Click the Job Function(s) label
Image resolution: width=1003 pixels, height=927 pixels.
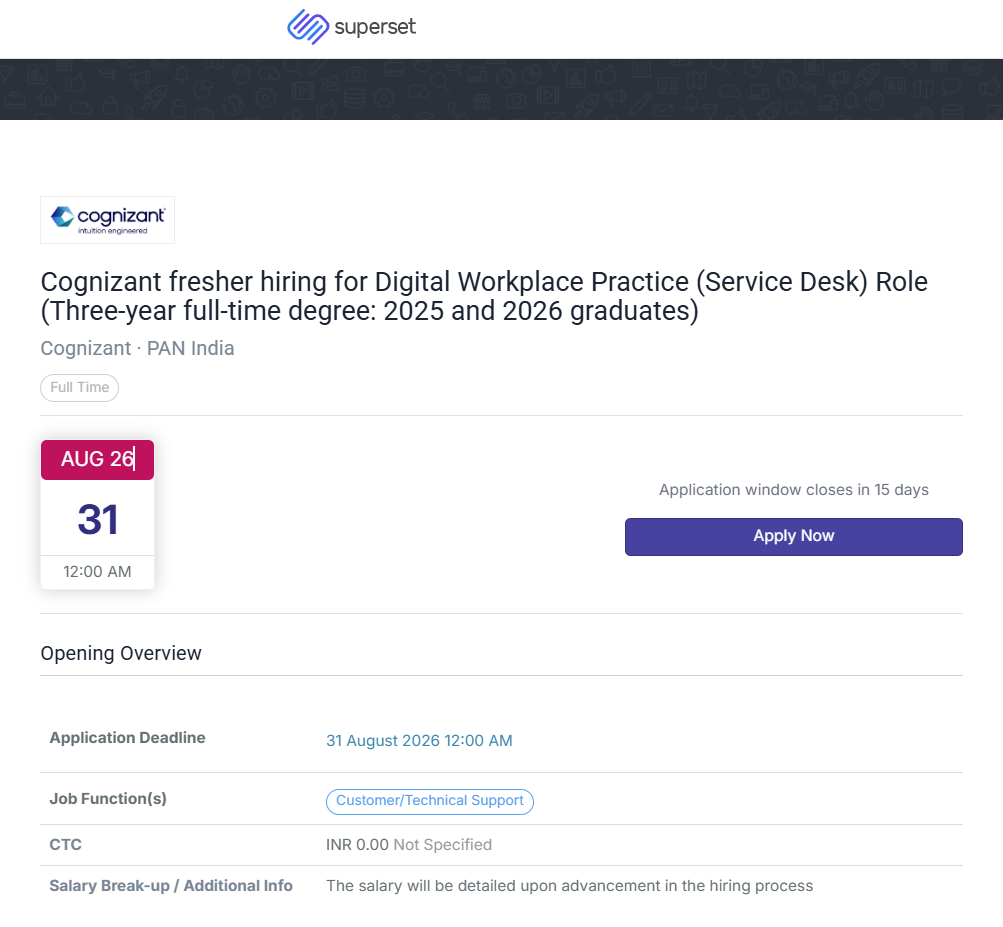[x=108, y=799]
